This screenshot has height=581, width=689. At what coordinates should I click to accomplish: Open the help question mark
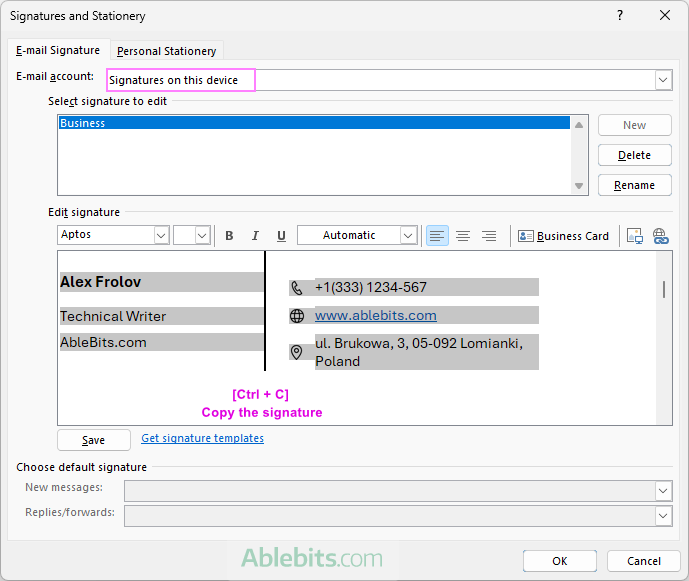click(x=620, y=15)
